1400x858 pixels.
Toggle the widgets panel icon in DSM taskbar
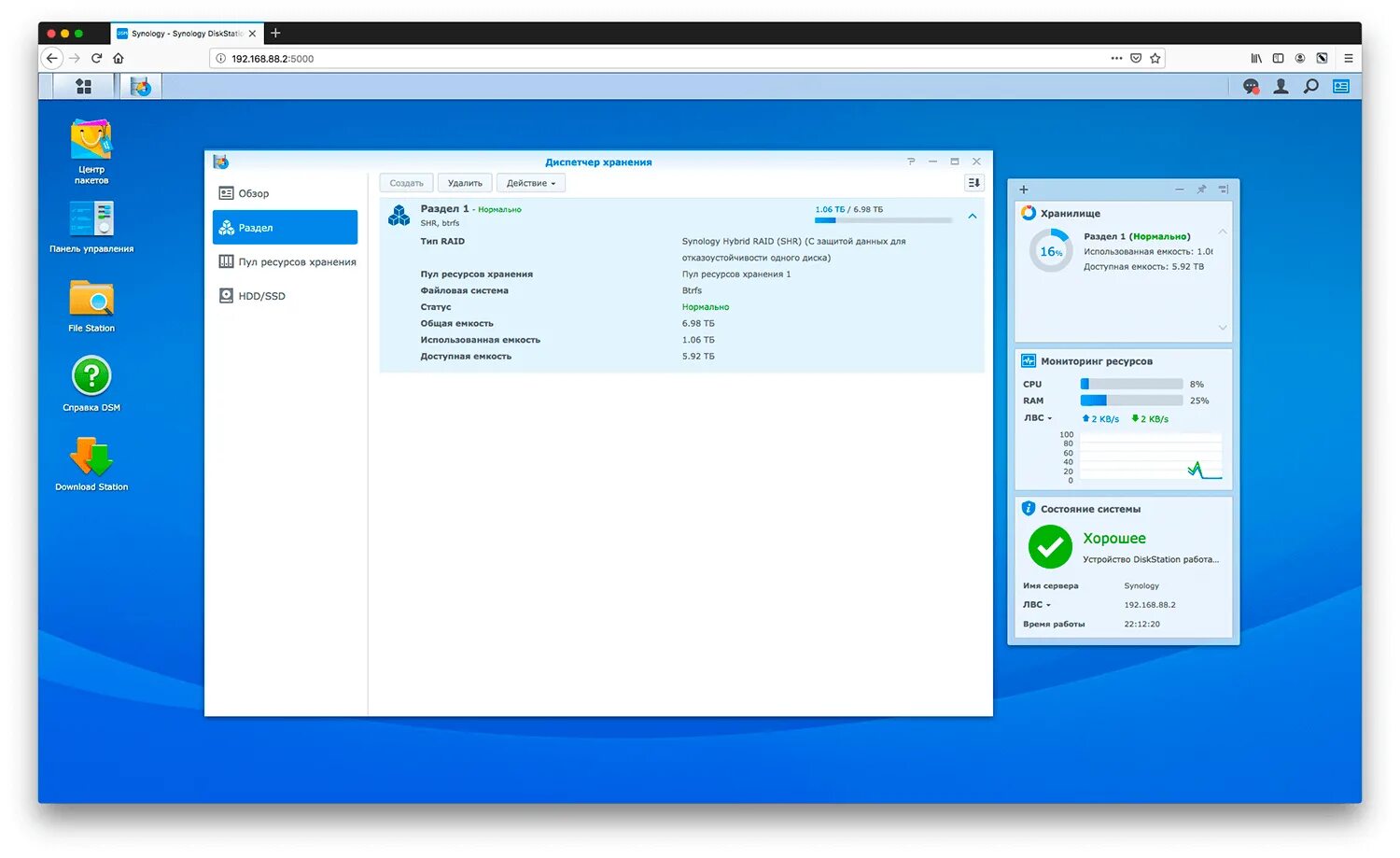point(1341,86)
